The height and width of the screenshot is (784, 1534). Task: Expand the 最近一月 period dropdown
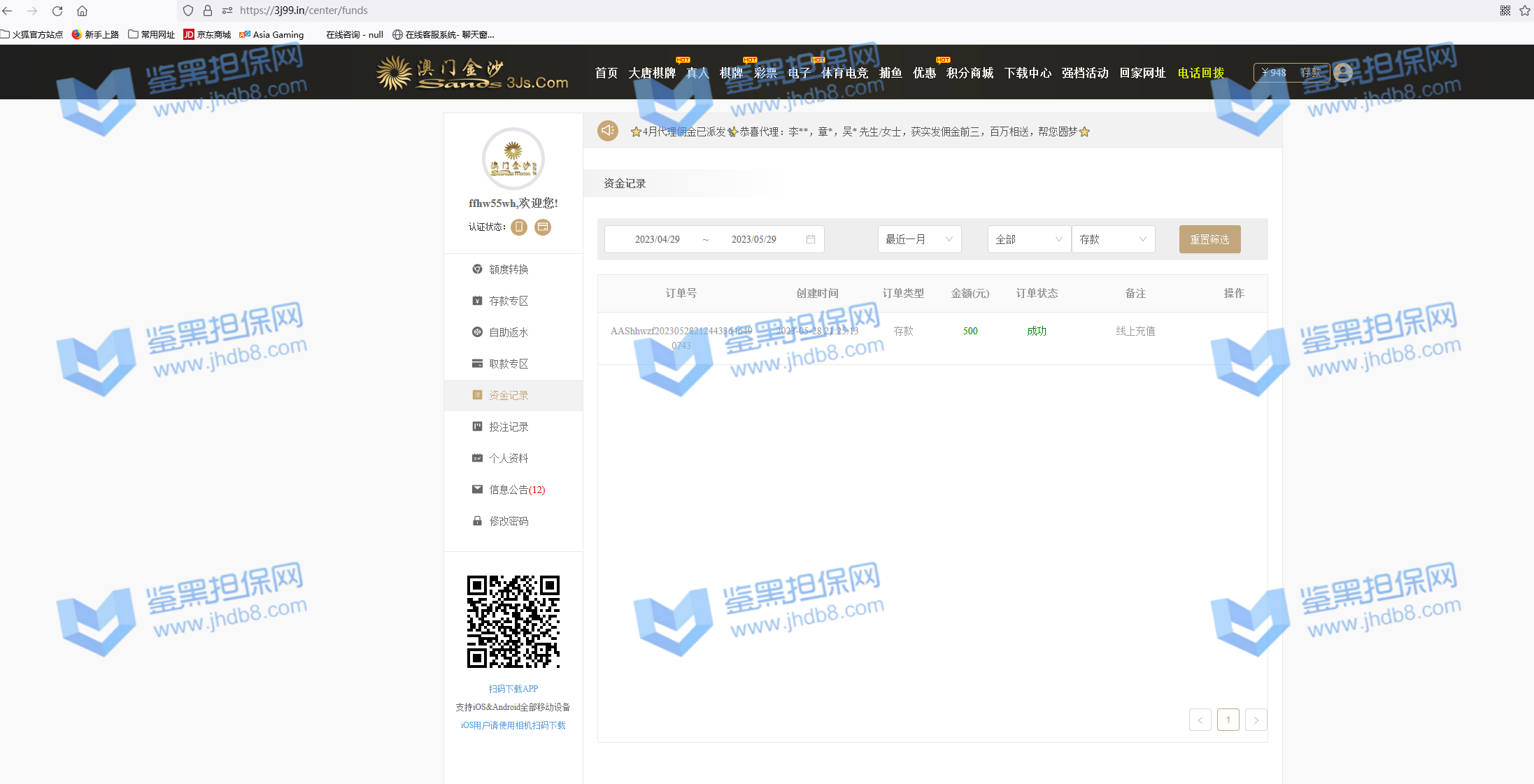pyautogui.click(x=919, y=239)
